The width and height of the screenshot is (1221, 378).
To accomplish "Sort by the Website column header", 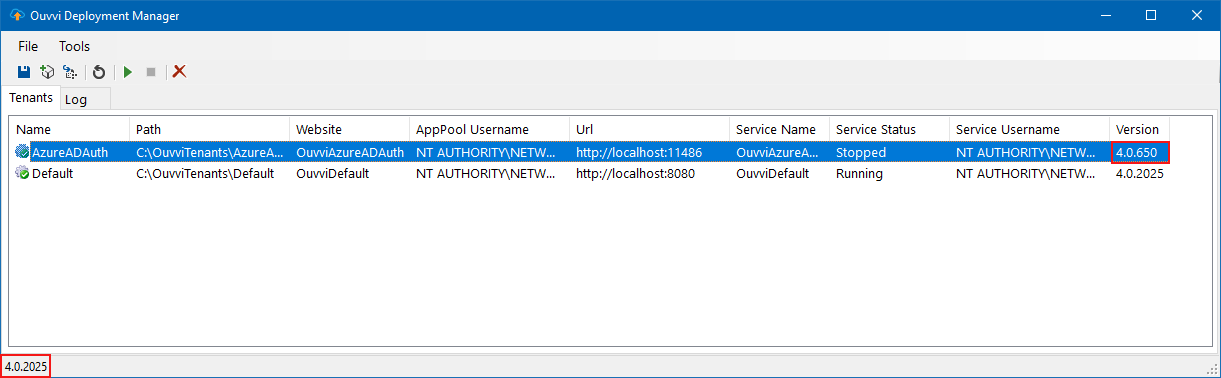I will (350, 130).
